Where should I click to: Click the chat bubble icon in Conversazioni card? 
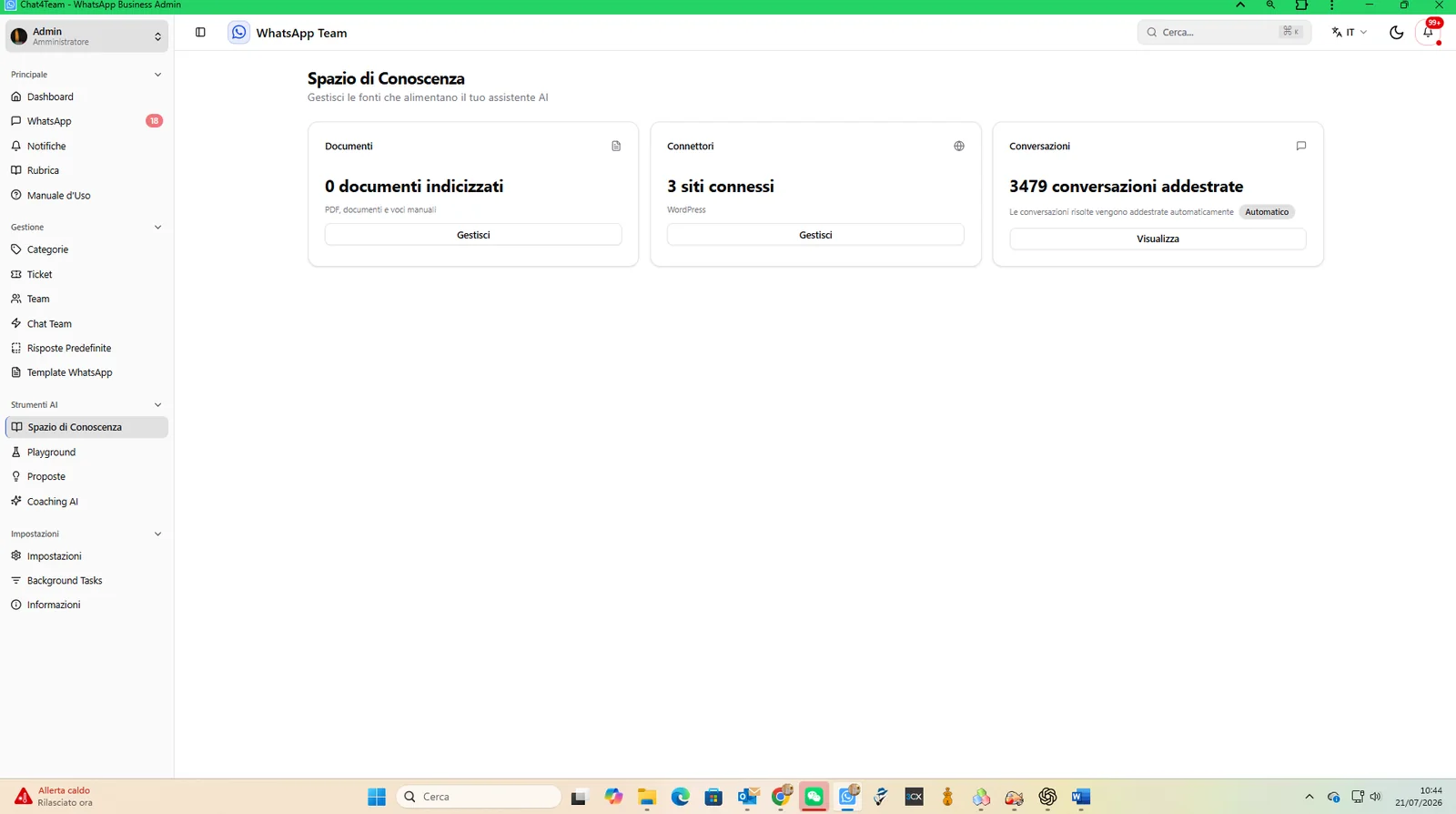point(1300,146)
